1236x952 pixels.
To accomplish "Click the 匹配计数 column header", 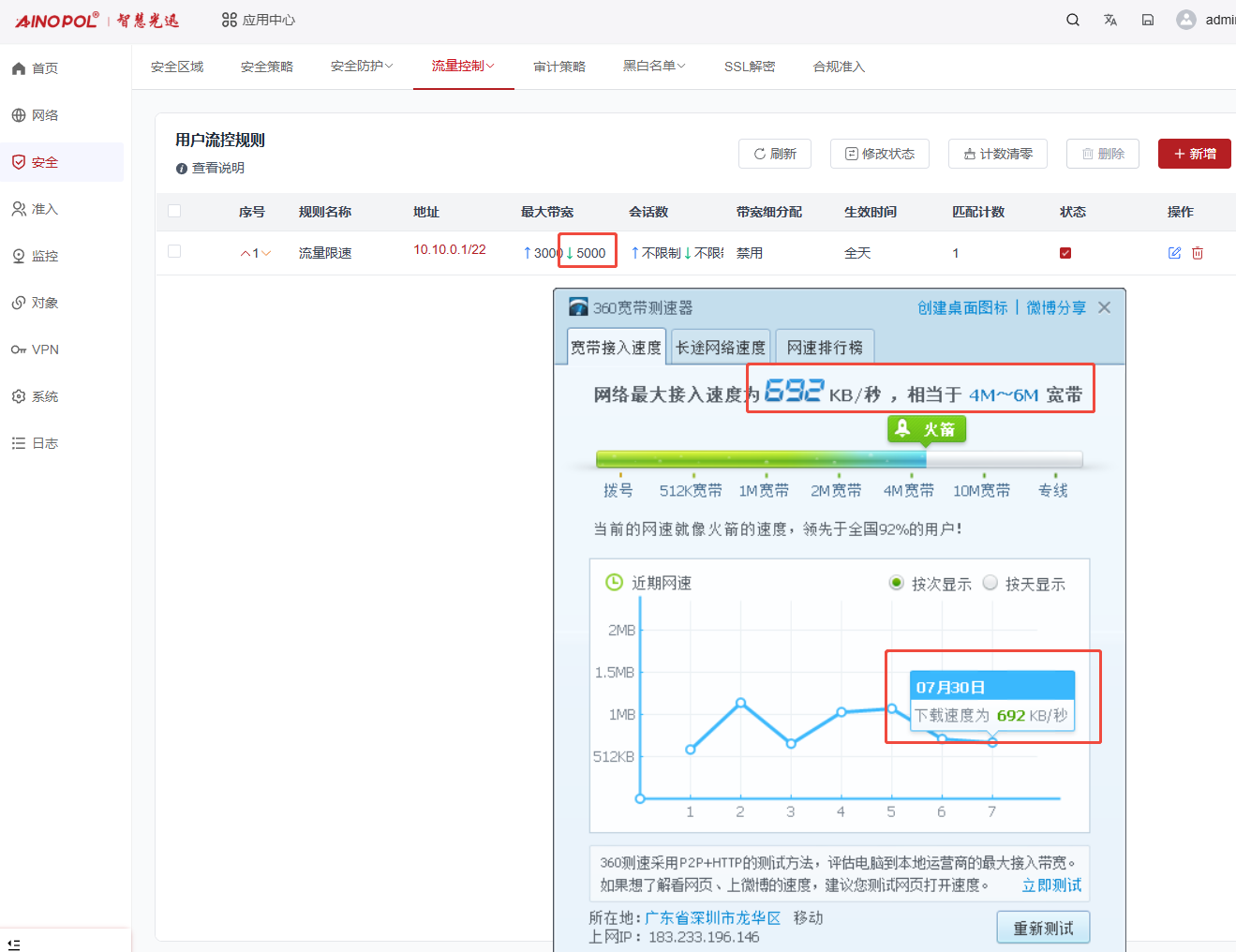I will coord(978,212).
